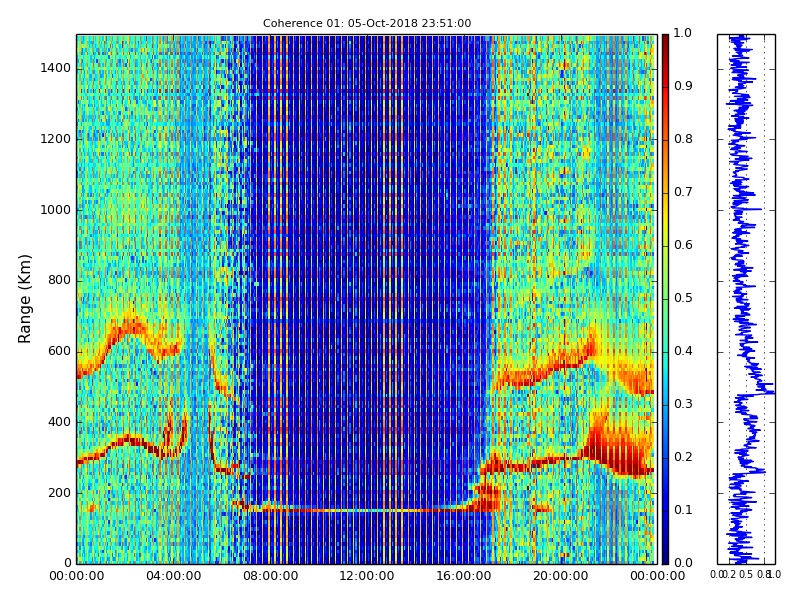Viewport: 800px width, 600px height.
Task: Click the 0.6 colorbar tick label
Action: 683,245
